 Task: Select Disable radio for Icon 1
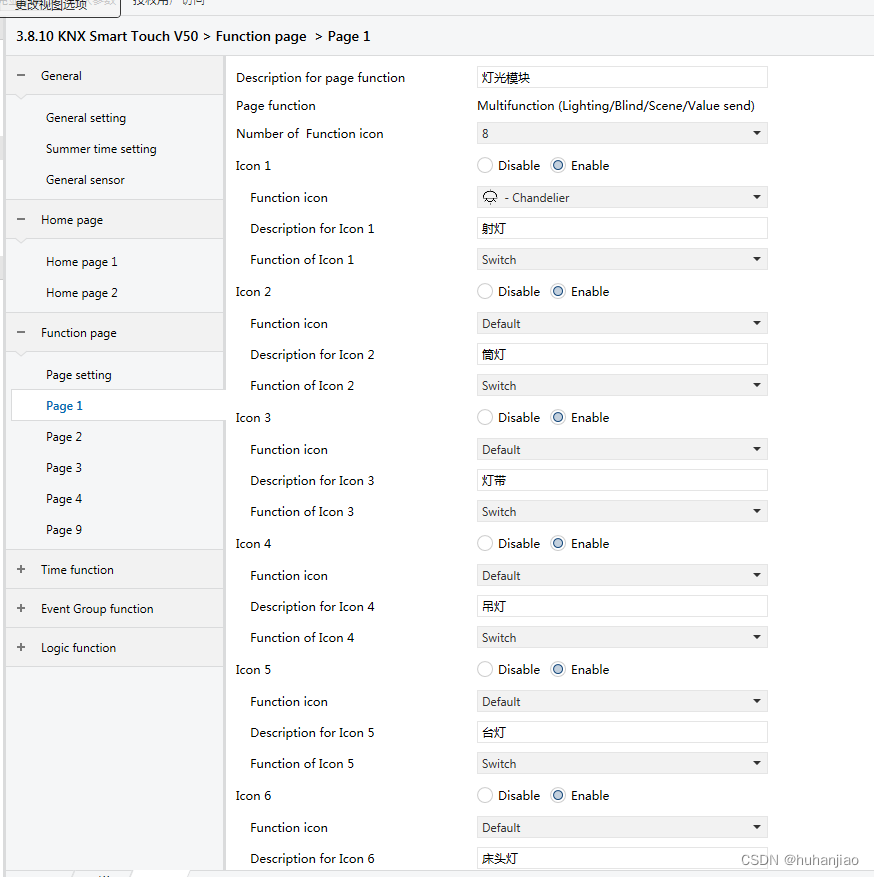(486, 166)
